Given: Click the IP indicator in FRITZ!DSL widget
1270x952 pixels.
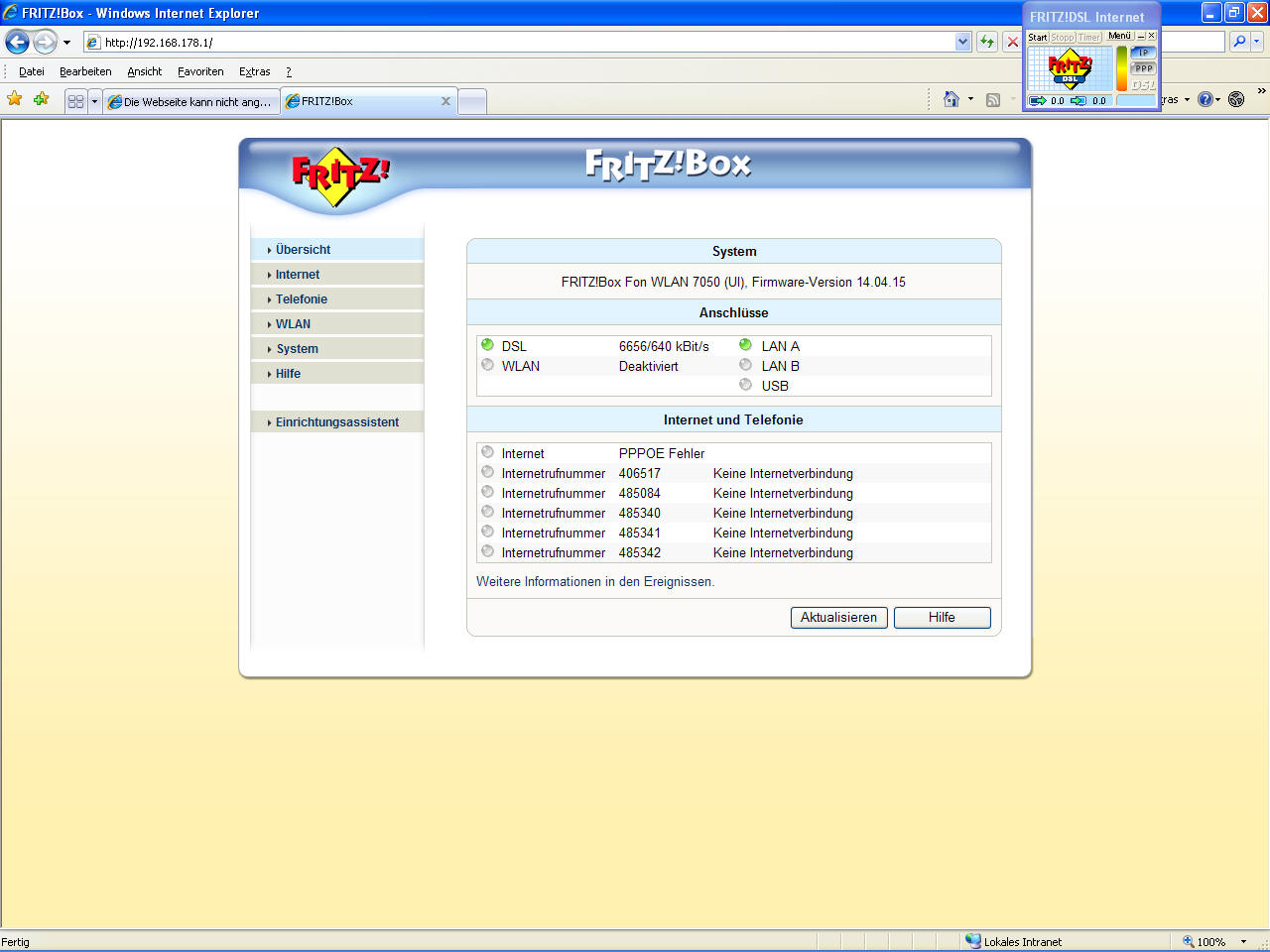Looking at the screenshot, I should click(x=1143, y=53).
